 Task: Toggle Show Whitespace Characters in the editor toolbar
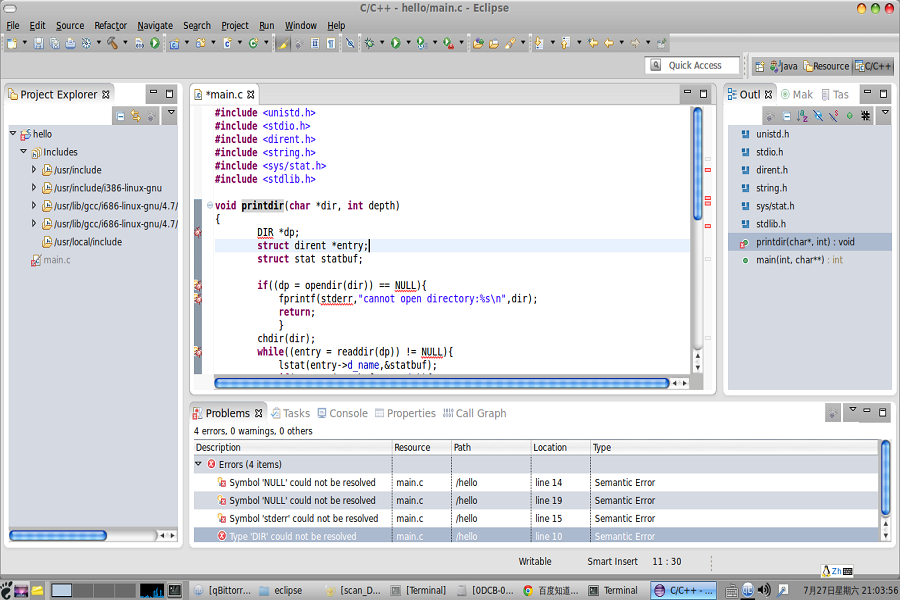330,43
